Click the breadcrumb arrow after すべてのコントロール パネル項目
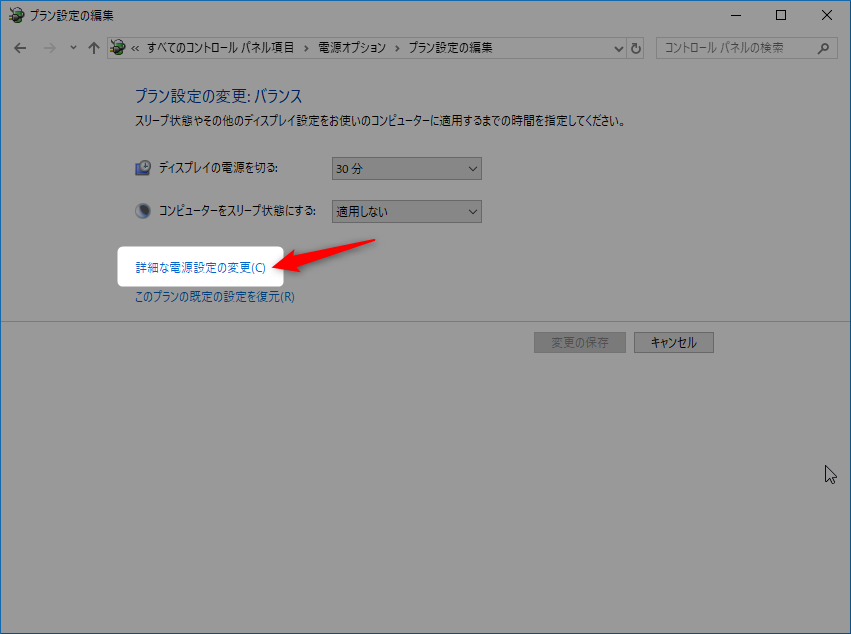The height and width of the screenshot is (634, 851). click(x=306, y=48)
